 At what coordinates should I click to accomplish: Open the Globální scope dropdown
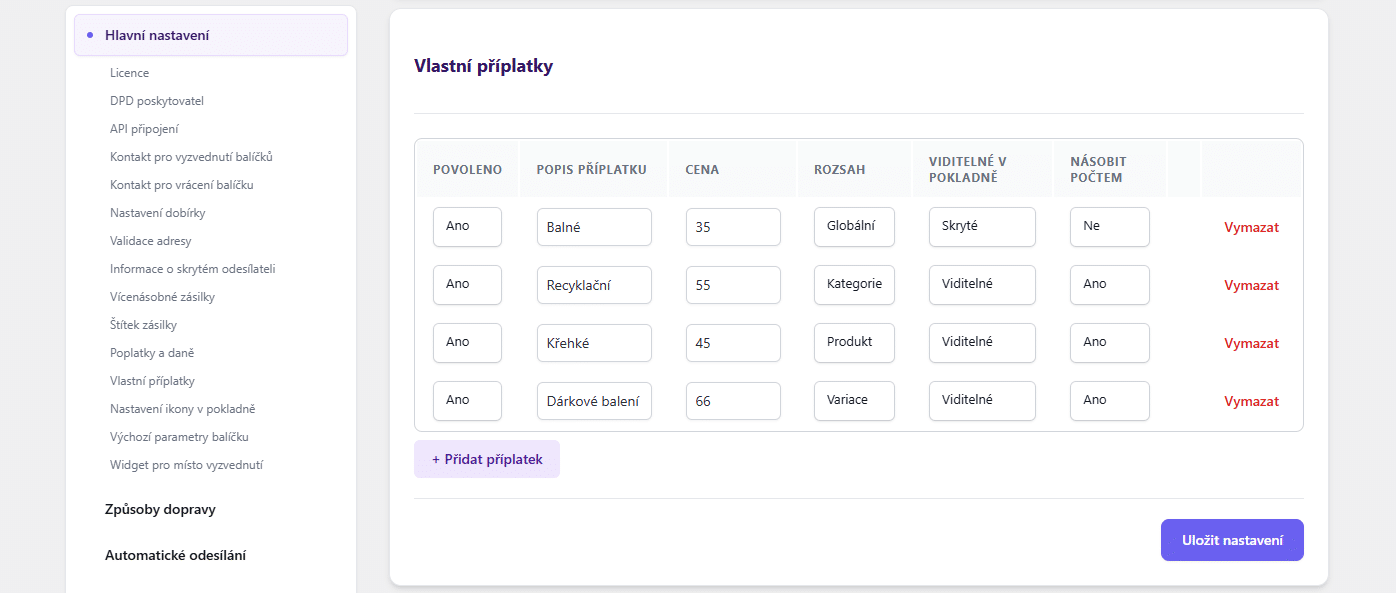click(854, 227)
